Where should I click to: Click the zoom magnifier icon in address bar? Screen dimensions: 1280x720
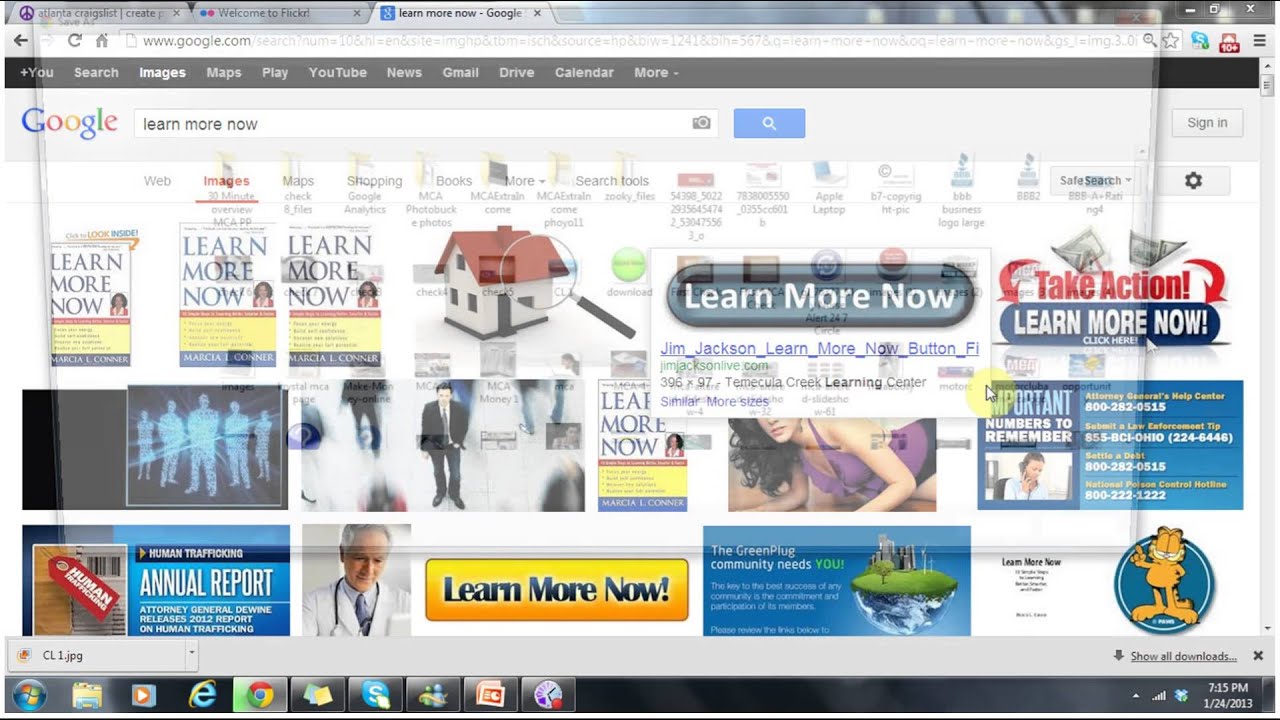[1150, 41]
